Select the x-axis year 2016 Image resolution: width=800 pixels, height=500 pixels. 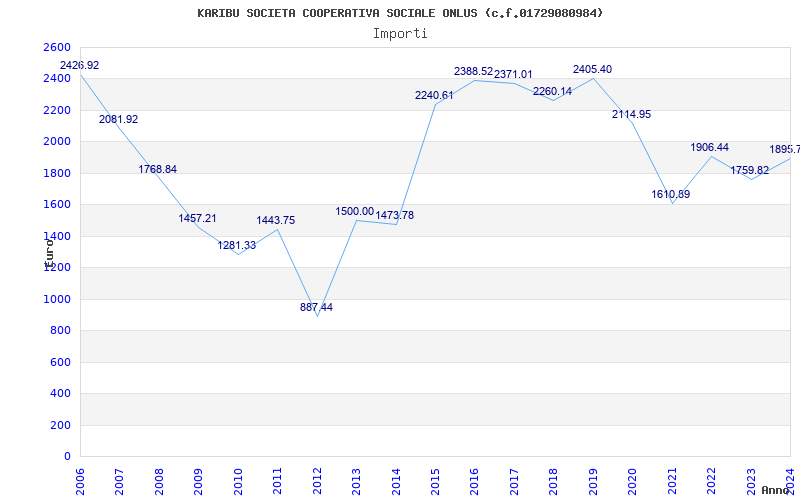tap(474, 481)
